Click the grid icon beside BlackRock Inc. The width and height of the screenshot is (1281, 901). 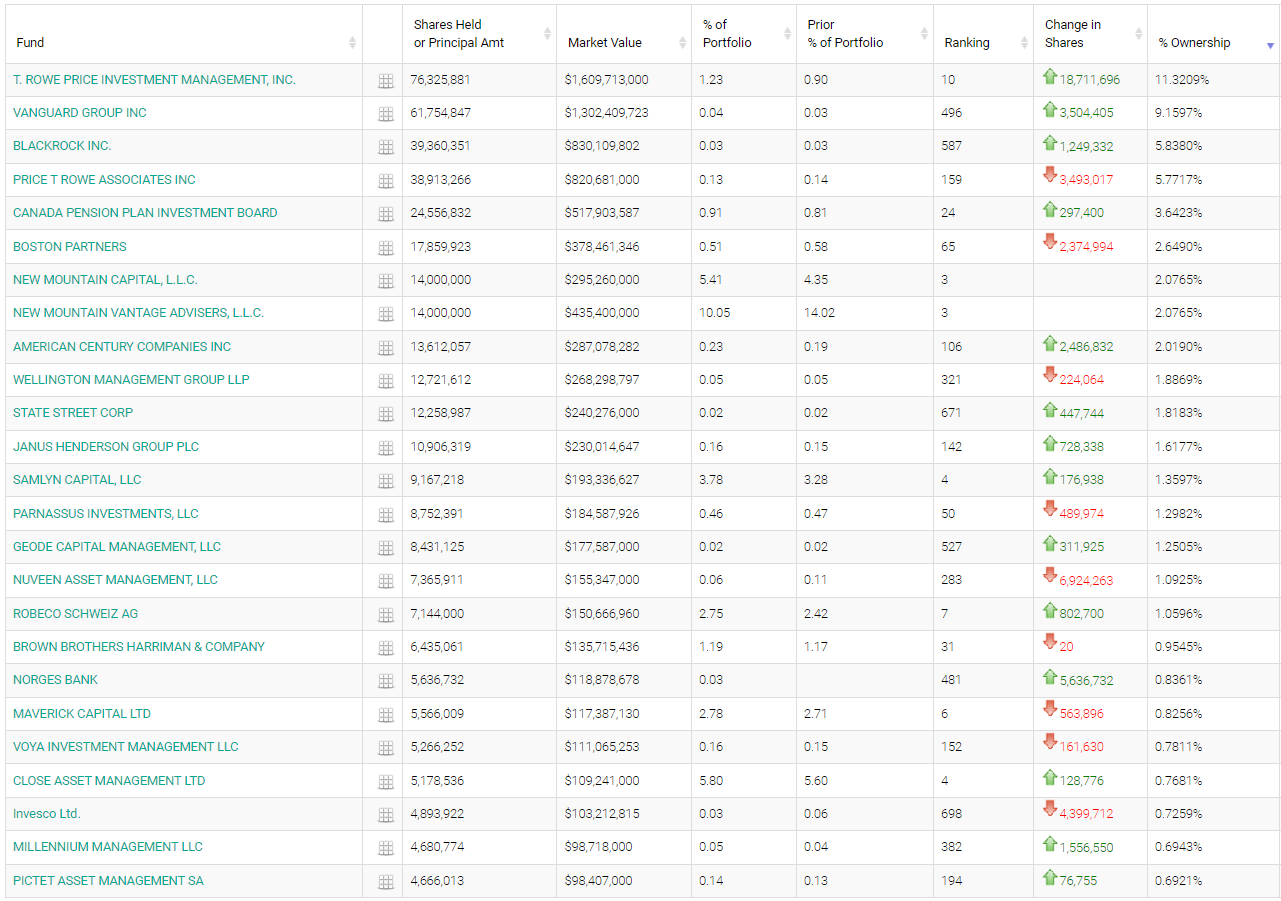coord(385,147)
